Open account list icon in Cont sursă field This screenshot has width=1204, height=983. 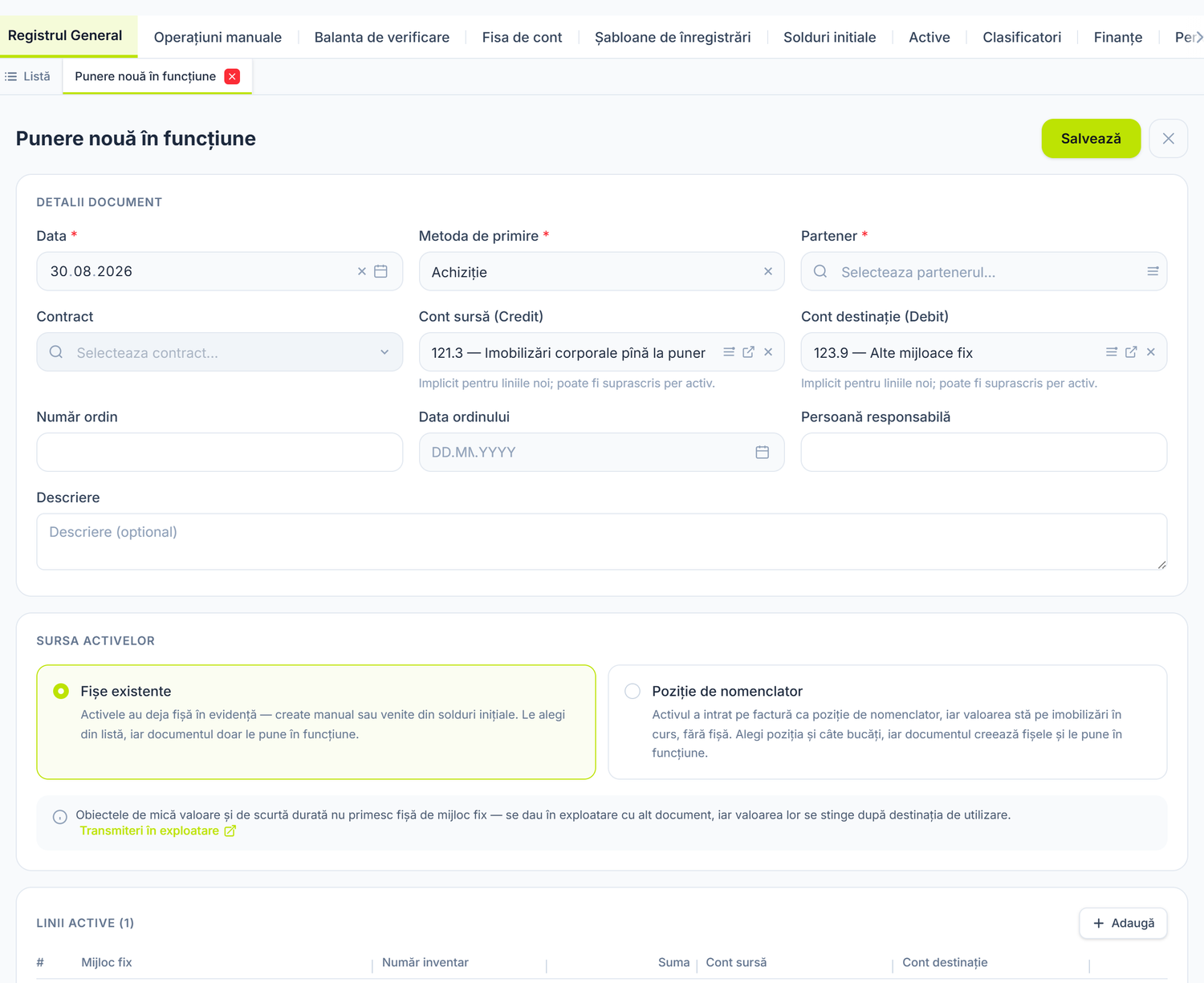[729, 352]
